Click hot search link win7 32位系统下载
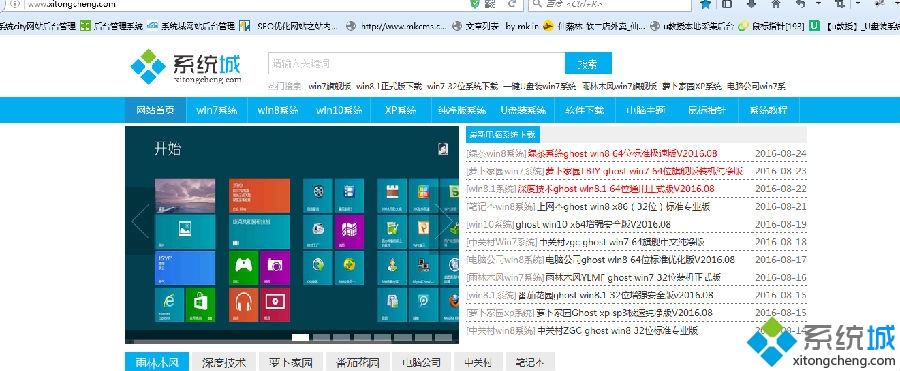The height and width of the screenshot is (371, 900). (462, 87)
